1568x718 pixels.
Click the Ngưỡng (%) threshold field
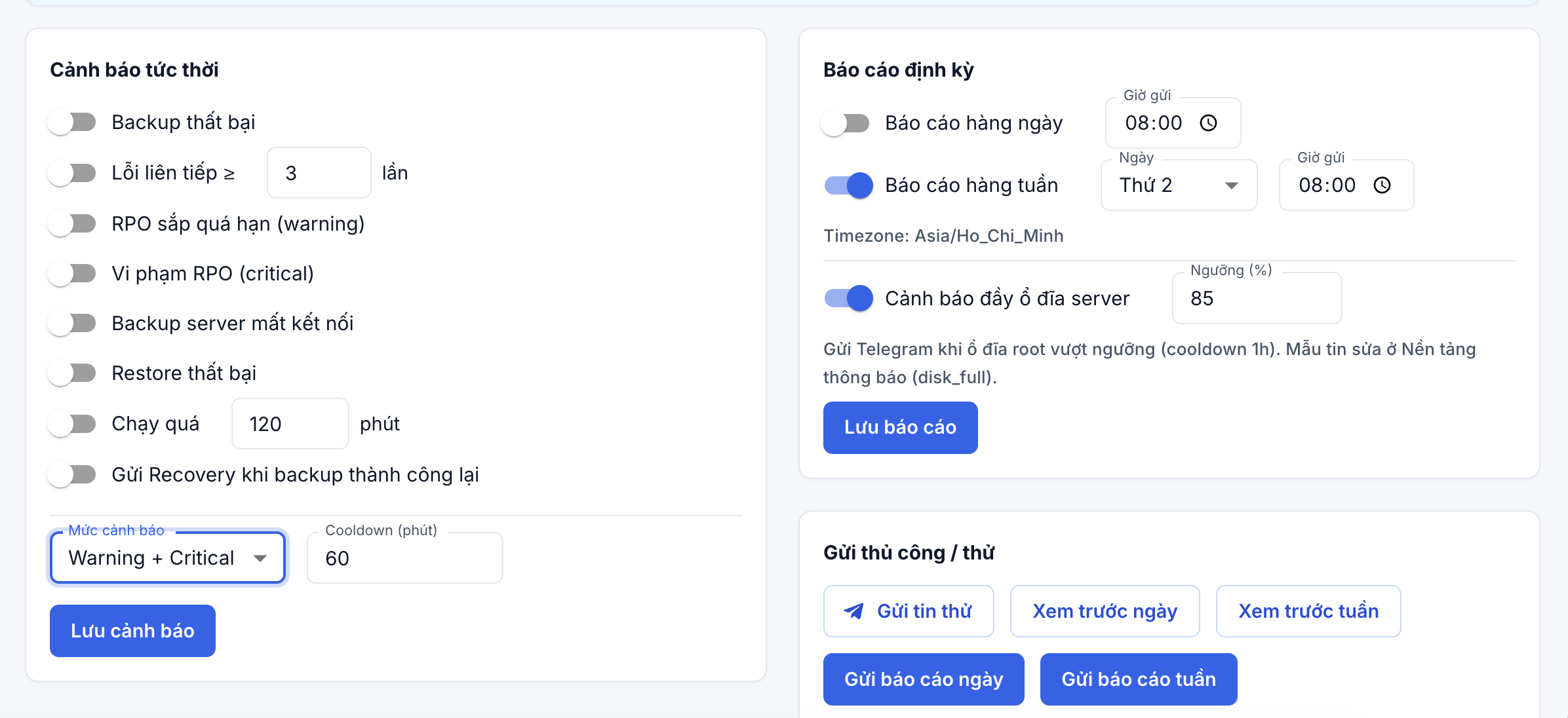(1257, 298)
